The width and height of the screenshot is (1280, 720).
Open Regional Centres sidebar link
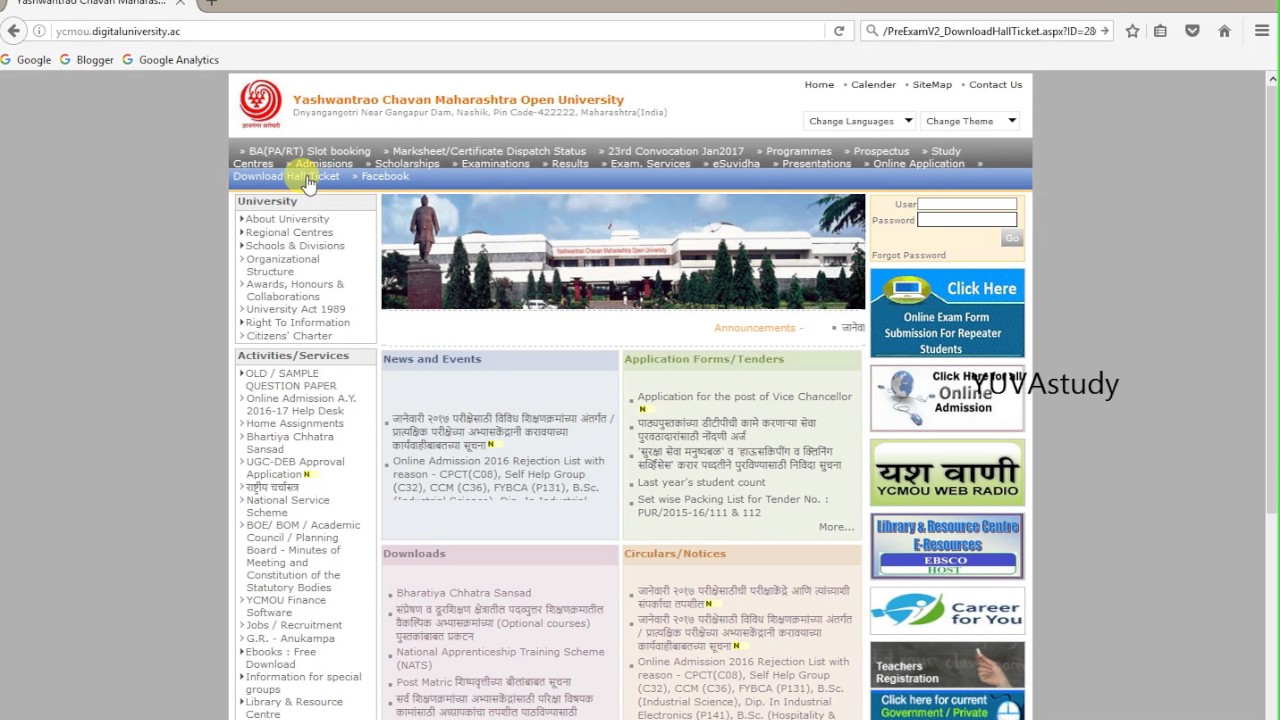pos(289,232)
